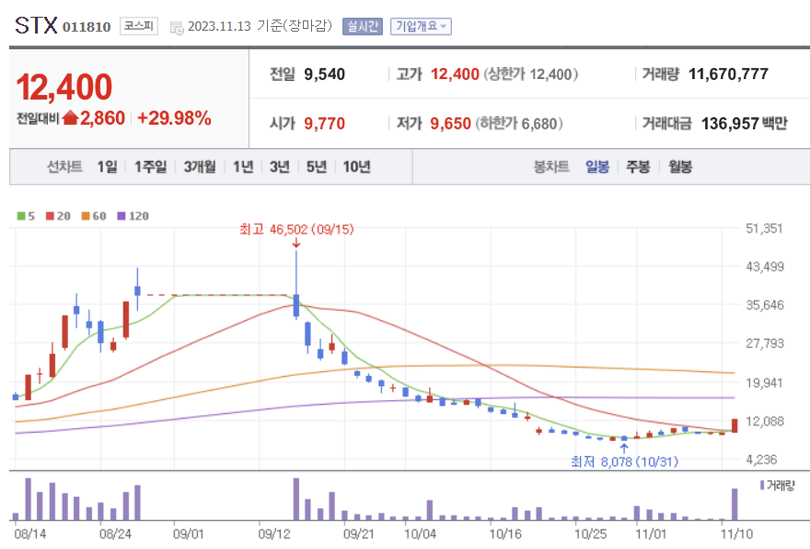The image size is (810, 549).
Task: Click the last red candlestick at 11/13
Action: click(735, 426)
